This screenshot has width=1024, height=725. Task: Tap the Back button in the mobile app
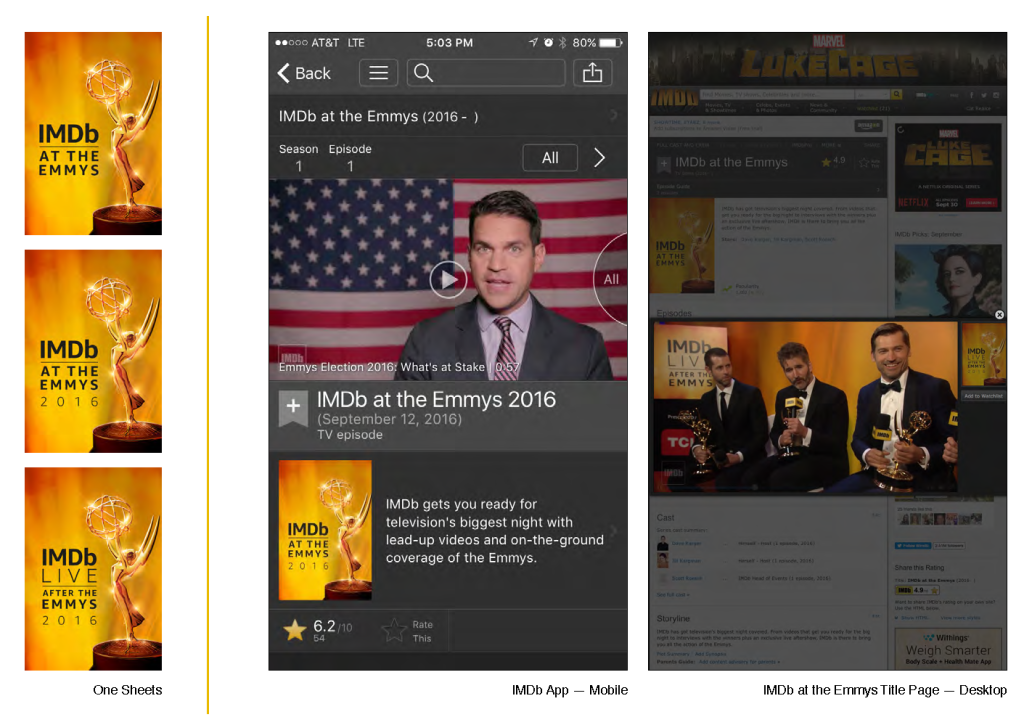(x=304, y=73)
